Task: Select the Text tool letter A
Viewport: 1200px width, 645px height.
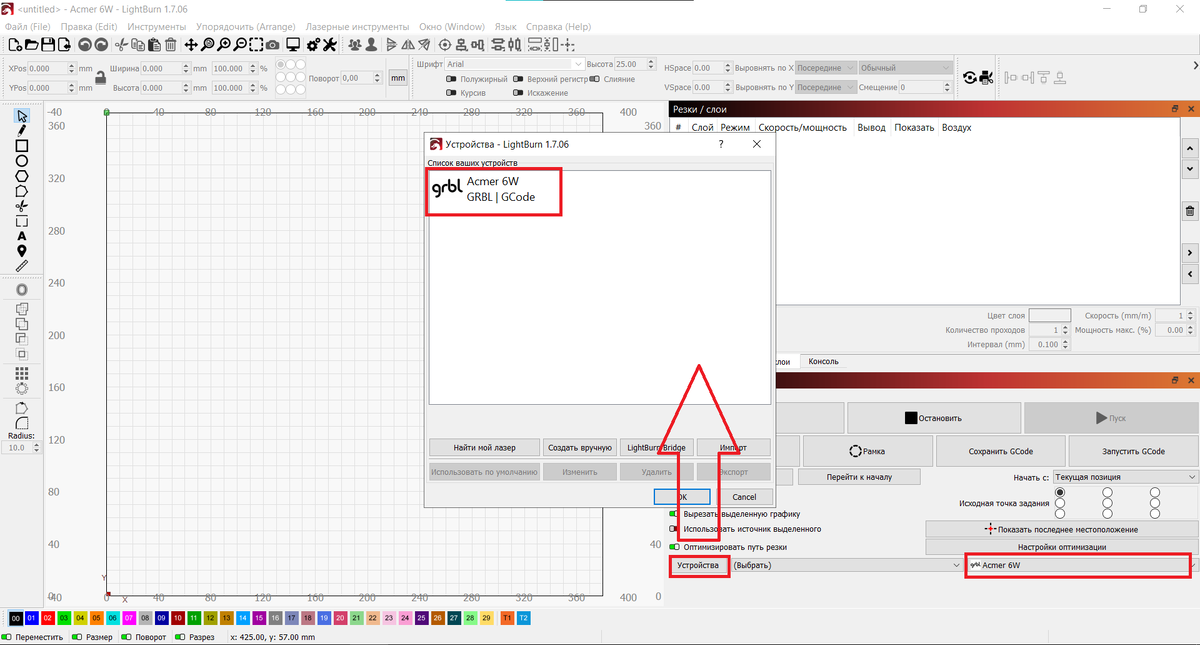Action: [x=22, y=236]
